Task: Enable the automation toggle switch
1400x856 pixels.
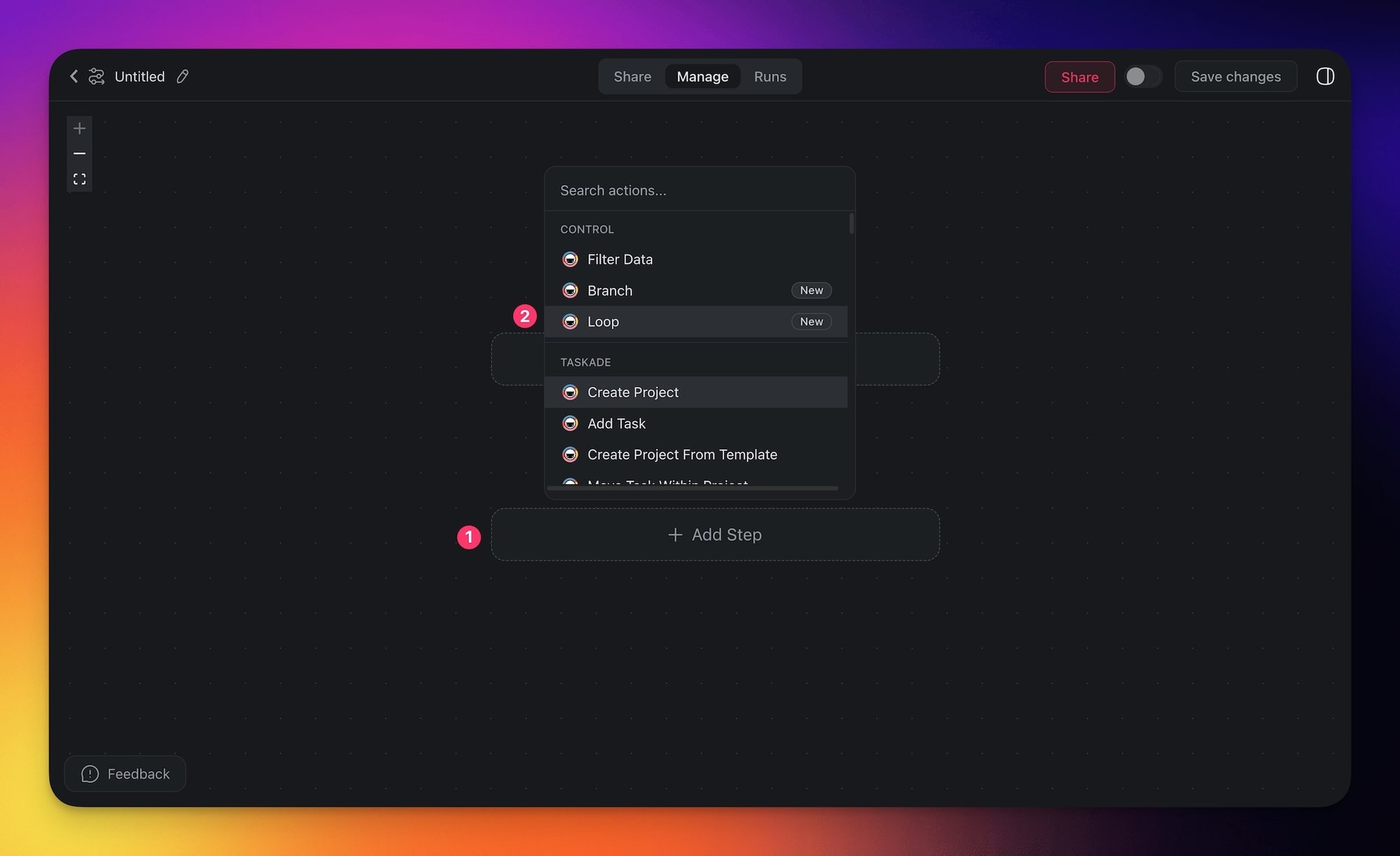Action: (x=1143, y=77)
